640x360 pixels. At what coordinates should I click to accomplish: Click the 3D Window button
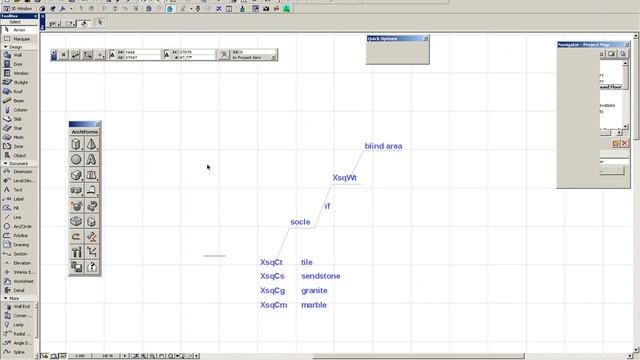[x=19, y=8]
